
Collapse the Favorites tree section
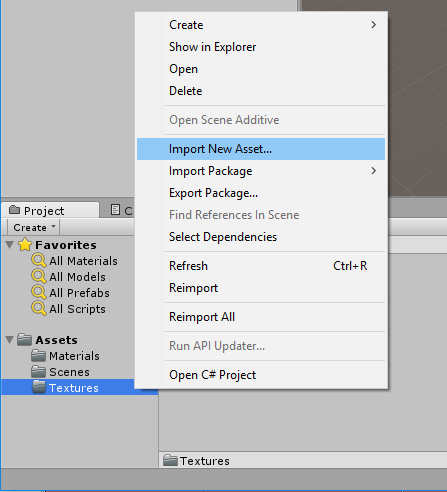click(x=10, y=245)
